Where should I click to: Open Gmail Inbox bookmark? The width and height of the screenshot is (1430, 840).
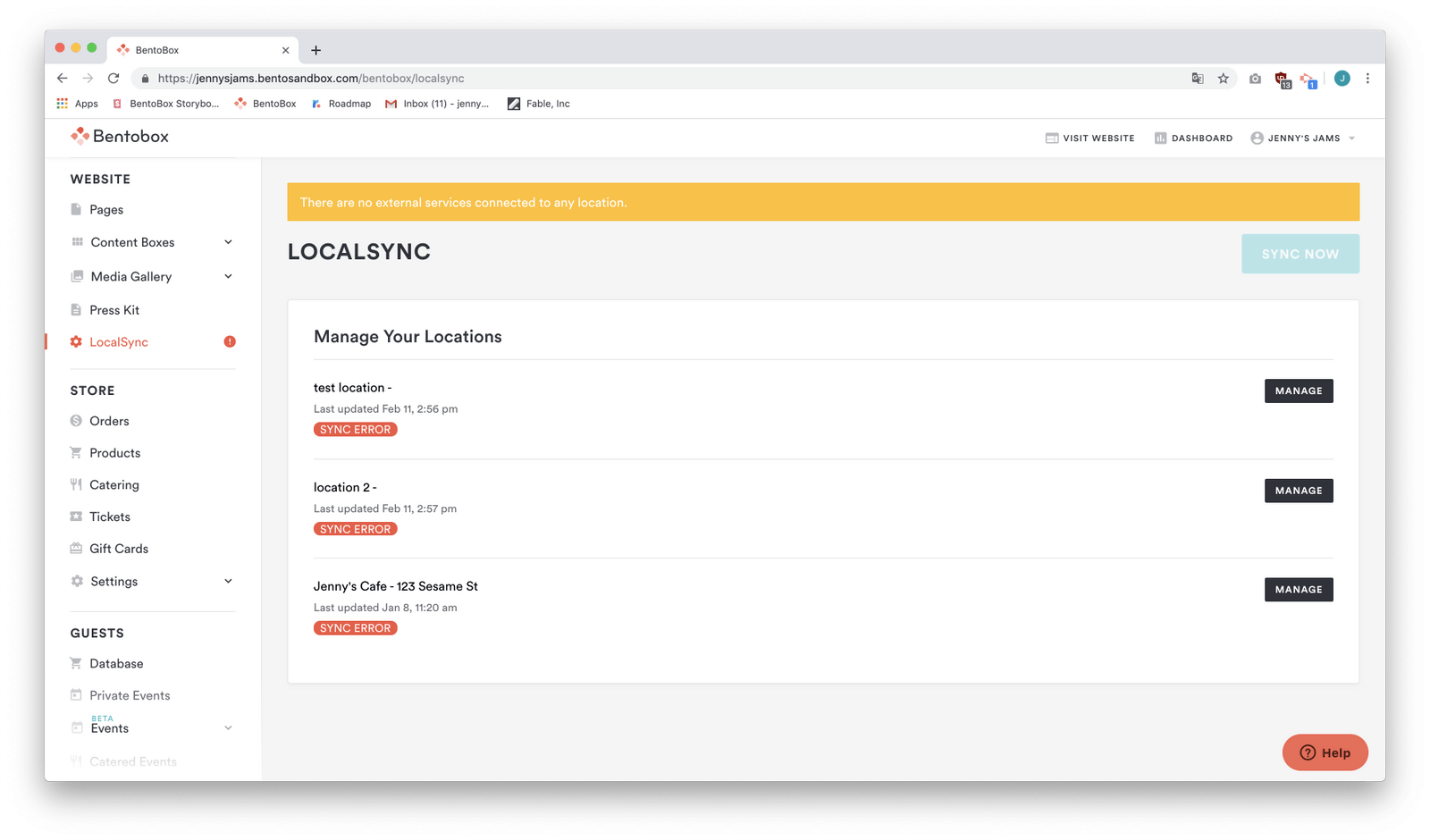point(437,104)
